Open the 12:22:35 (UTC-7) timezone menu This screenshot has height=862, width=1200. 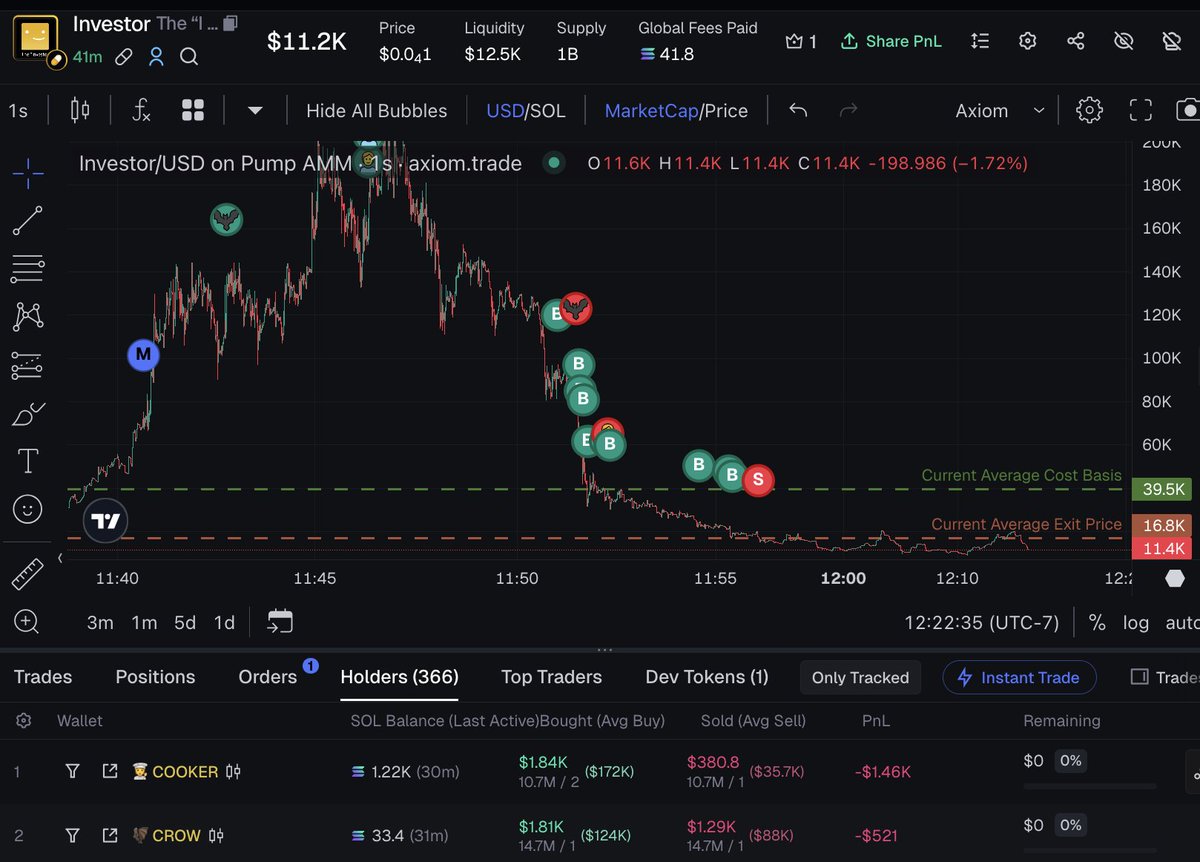981,622
